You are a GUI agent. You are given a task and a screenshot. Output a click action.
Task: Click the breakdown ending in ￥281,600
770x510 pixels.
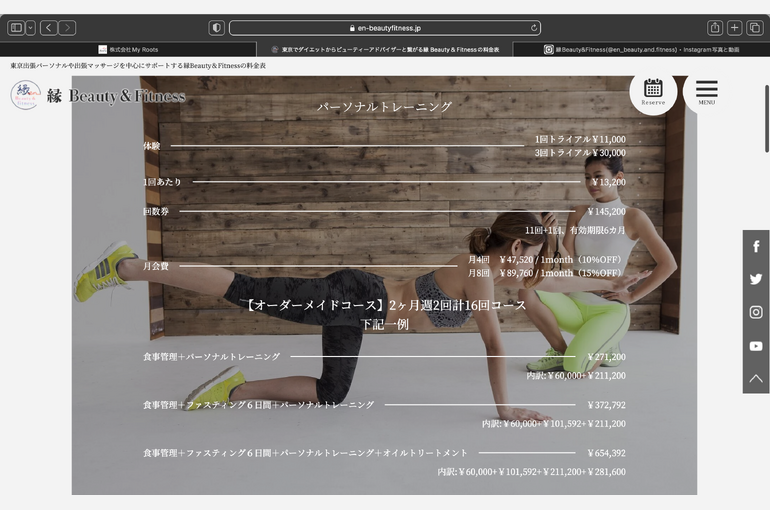(531, 472)
